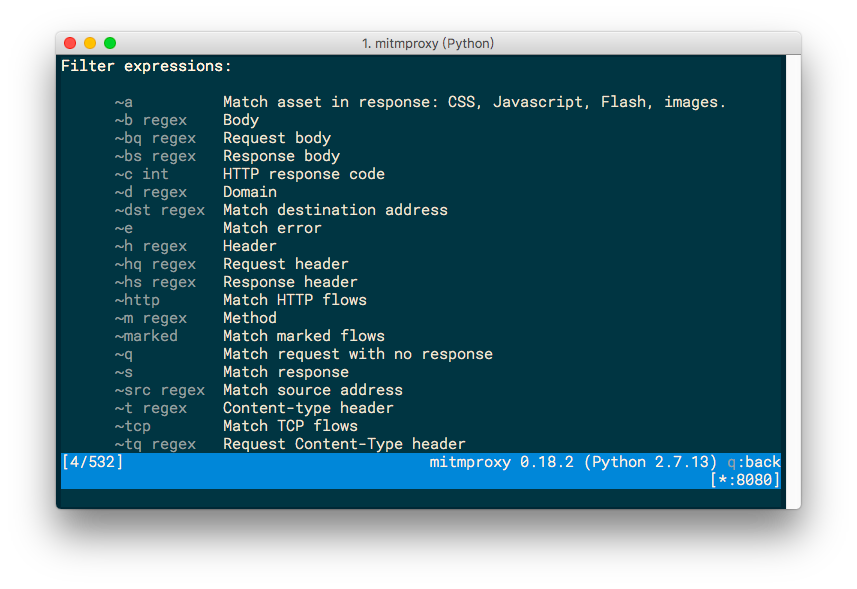Click the '~http' filter expression
Screen dimensions: 857x589
click(137, 301)
